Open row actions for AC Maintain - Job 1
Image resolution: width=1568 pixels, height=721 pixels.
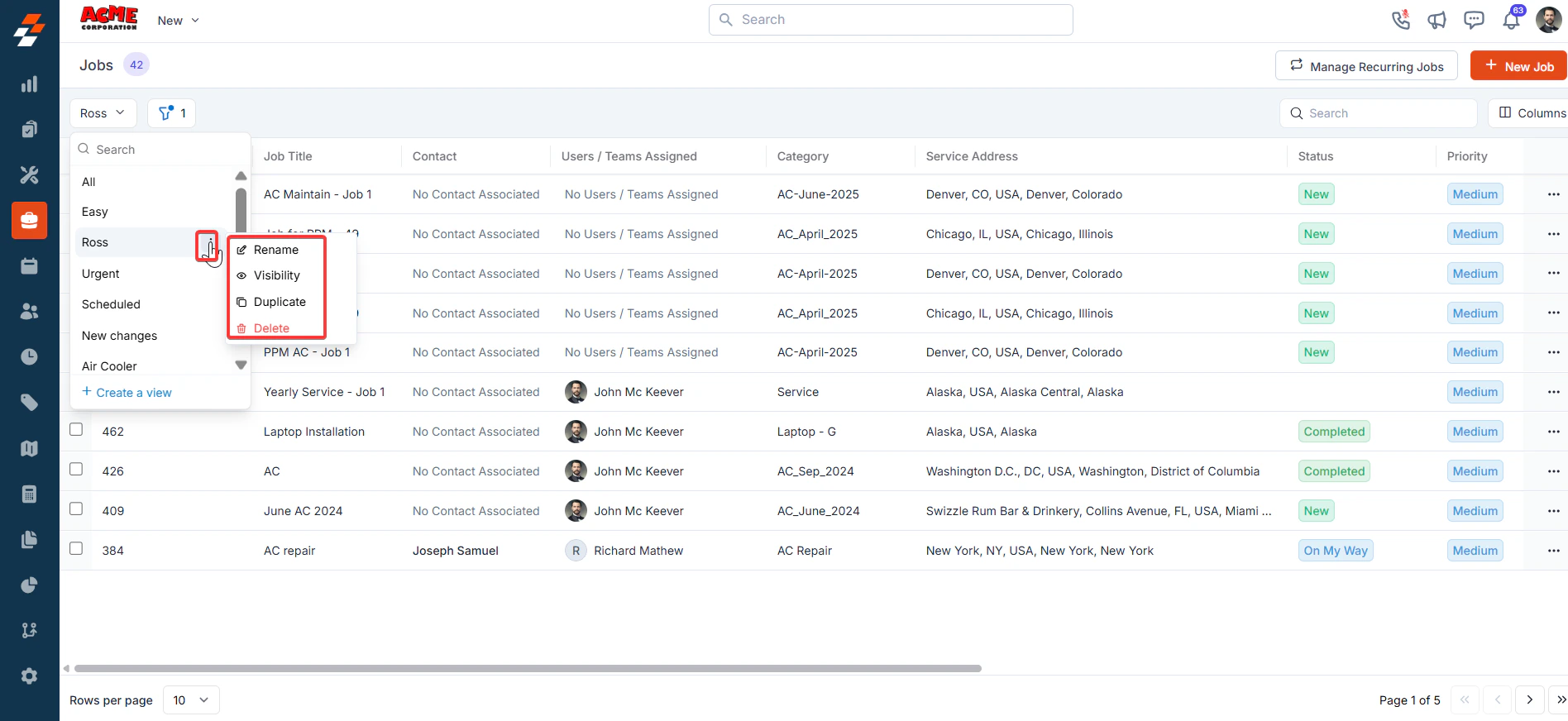[1553, 194]
